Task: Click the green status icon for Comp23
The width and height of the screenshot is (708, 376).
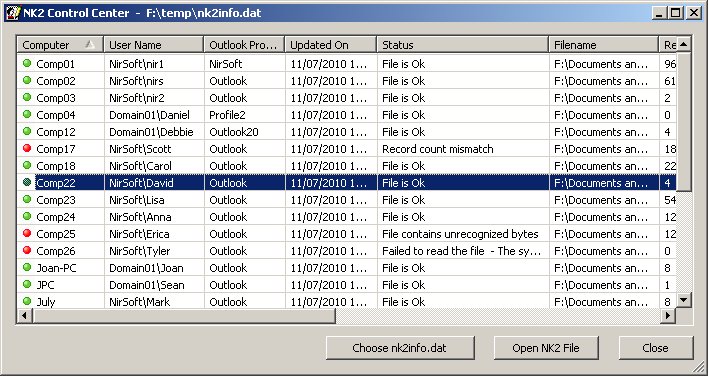Action: 27,199
